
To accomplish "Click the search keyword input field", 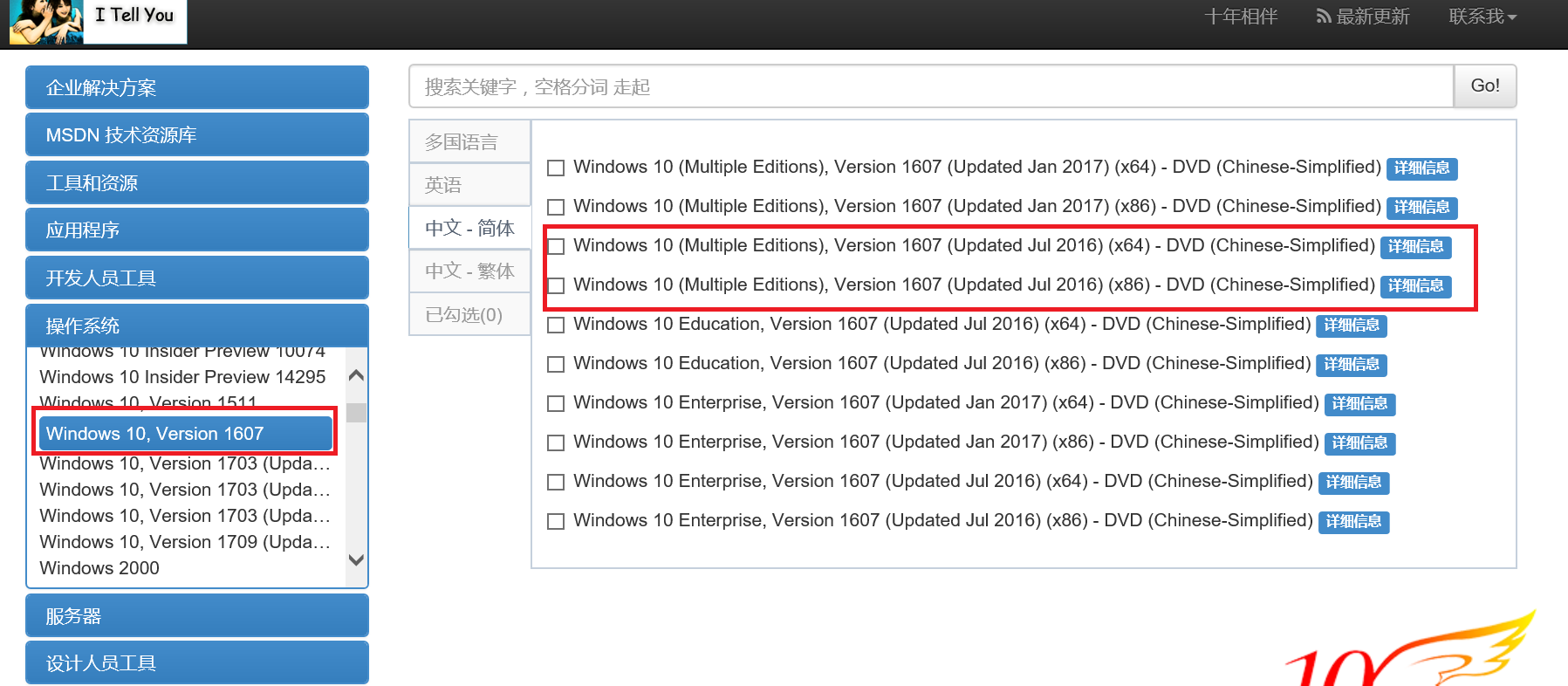I will tap(931, 86).
